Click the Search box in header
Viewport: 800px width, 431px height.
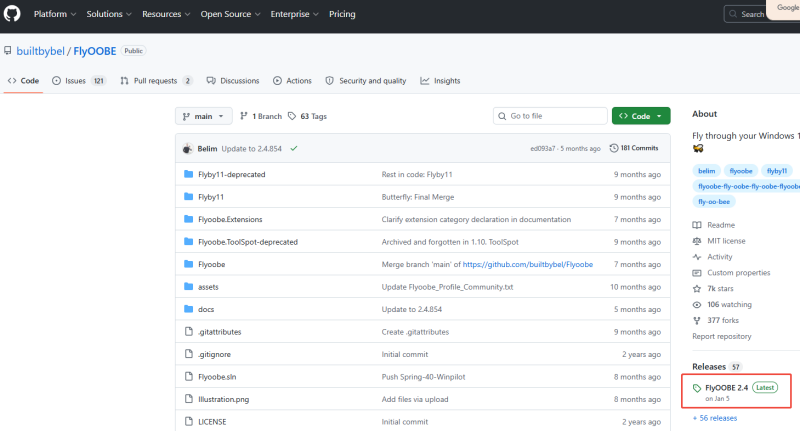[x=747, y=14]
